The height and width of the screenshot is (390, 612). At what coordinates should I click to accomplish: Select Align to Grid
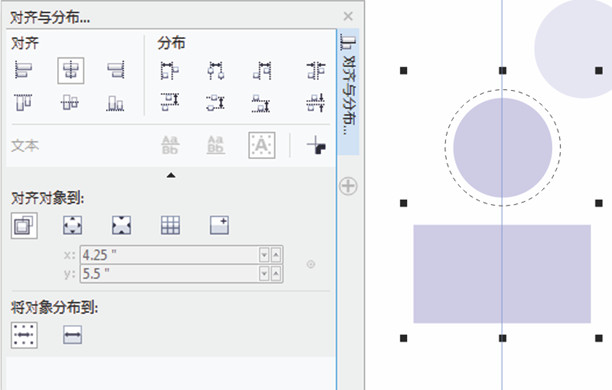click(171, 226)
